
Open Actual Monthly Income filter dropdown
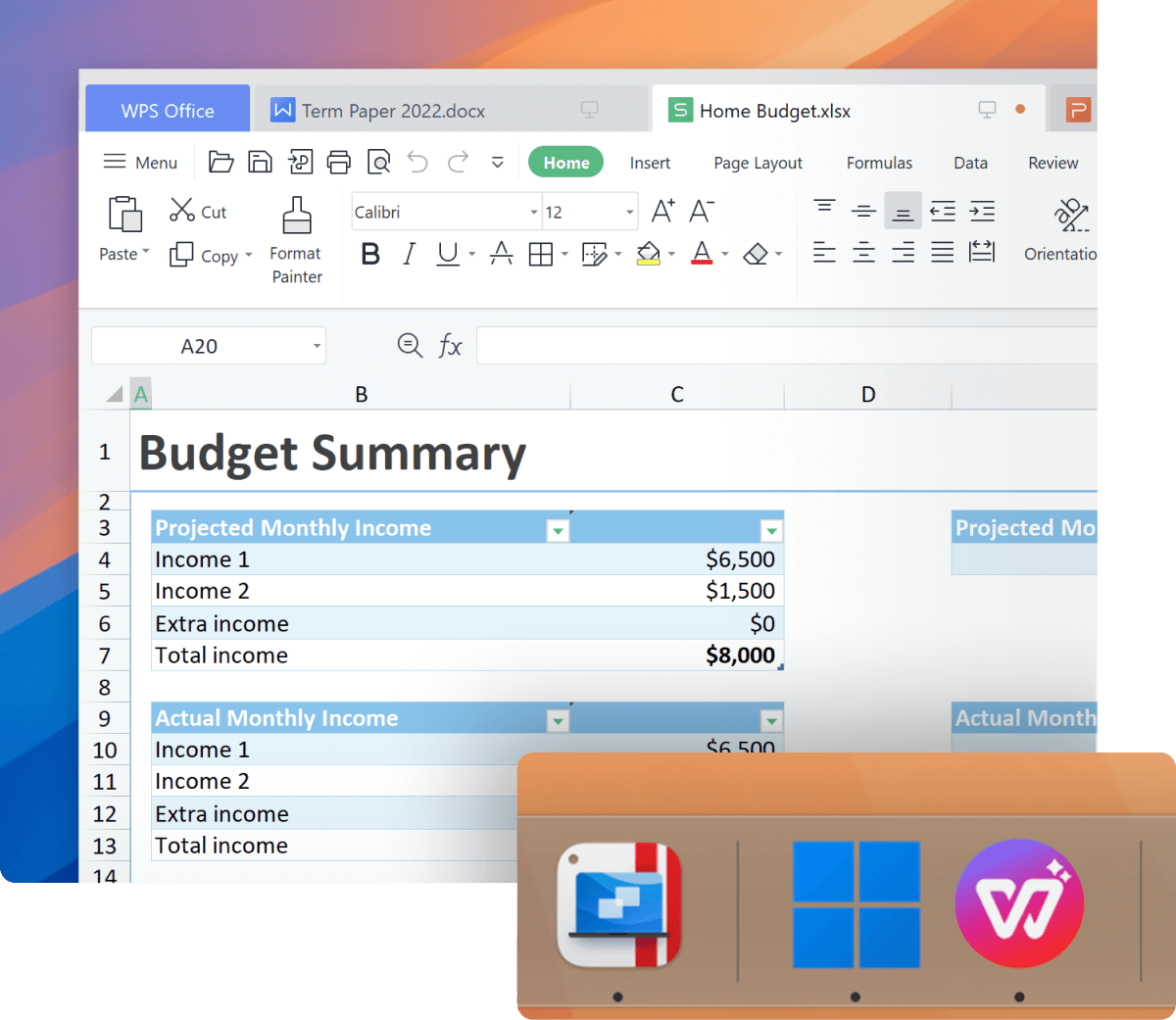click(558, 721)
